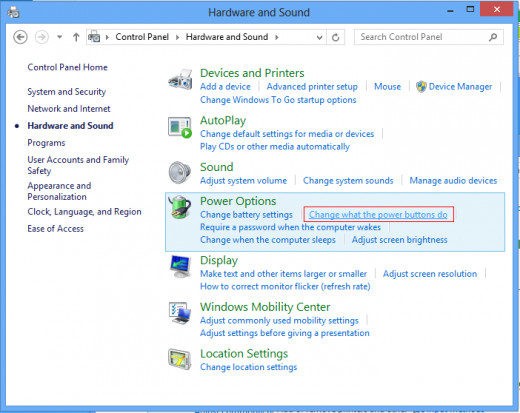Click Add a device
Screen dimensions: 520x413
point(225,87)
